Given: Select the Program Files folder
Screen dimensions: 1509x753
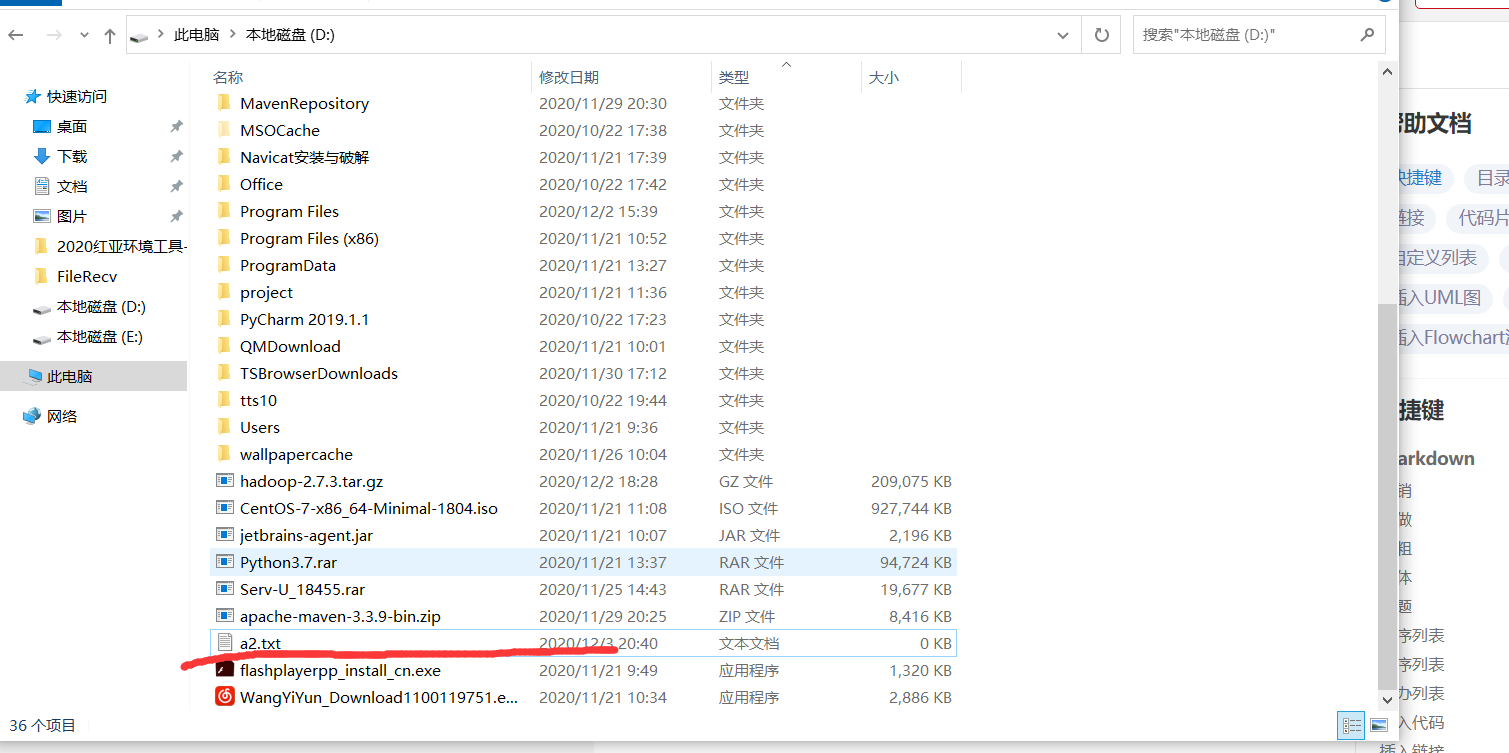Looking at the screenshot, I should point(289,211).
